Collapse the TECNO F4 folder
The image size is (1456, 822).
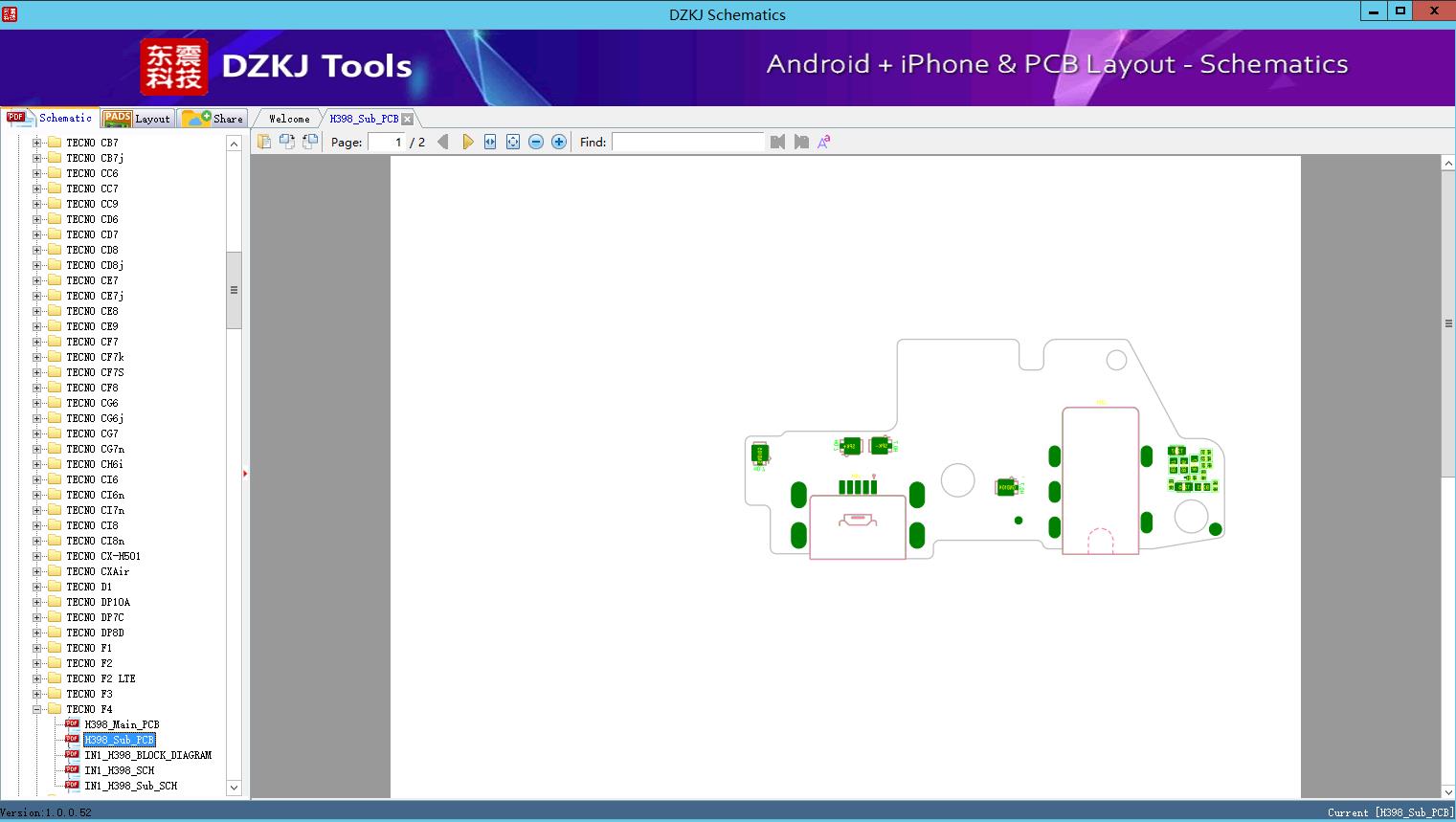click(x=36, y=709)
